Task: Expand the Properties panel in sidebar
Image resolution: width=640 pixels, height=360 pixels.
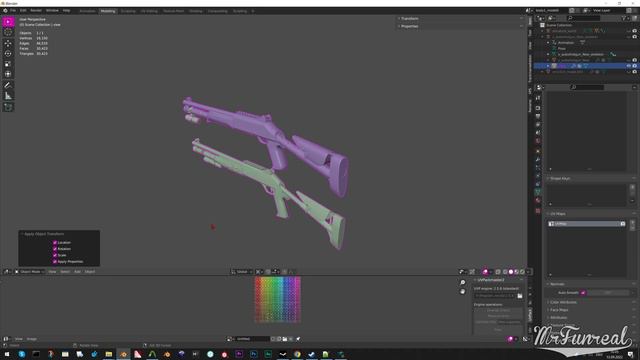Action: (409, 27)
